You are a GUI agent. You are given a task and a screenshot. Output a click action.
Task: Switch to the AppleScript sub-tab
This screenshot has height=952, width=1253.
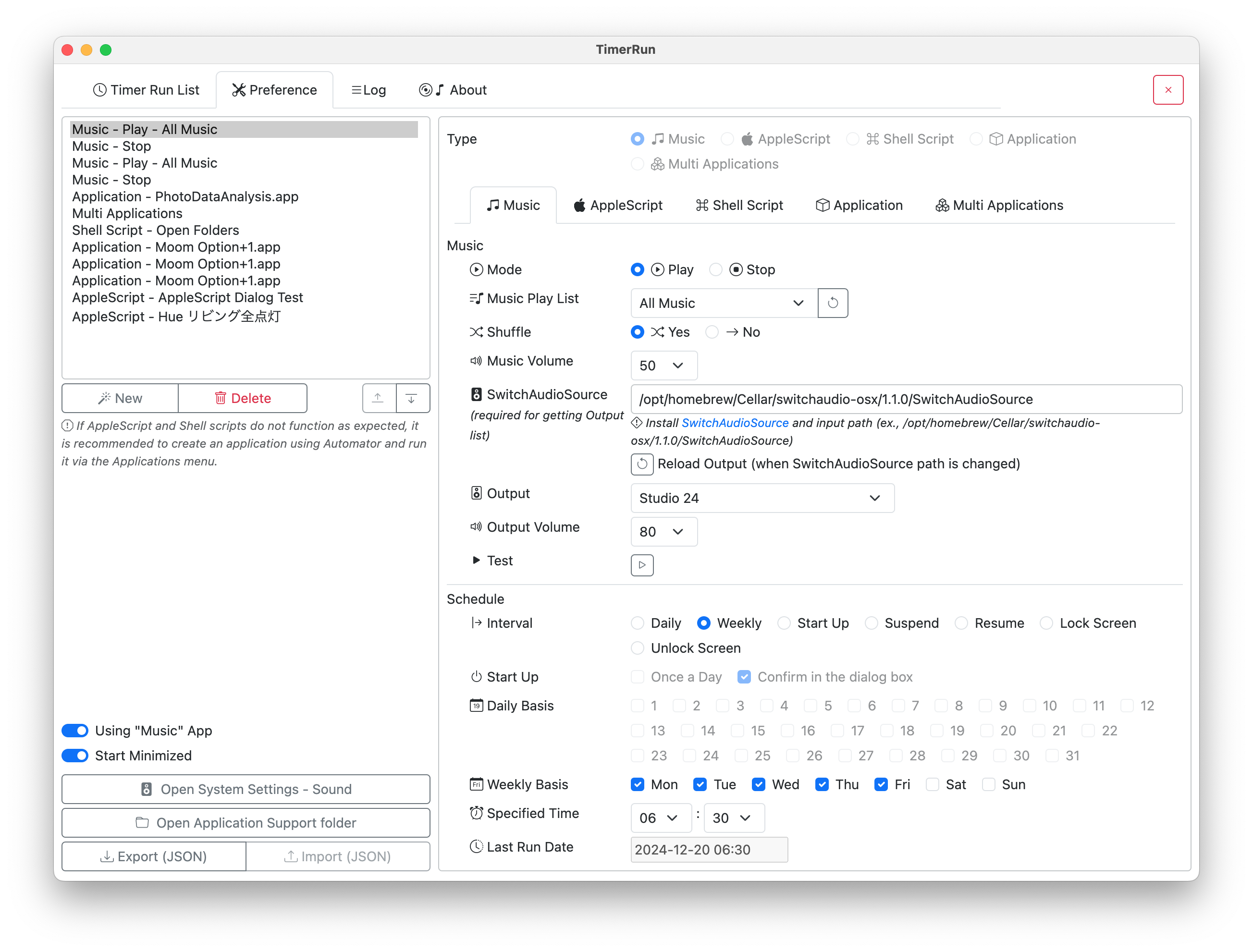[618, 205]
